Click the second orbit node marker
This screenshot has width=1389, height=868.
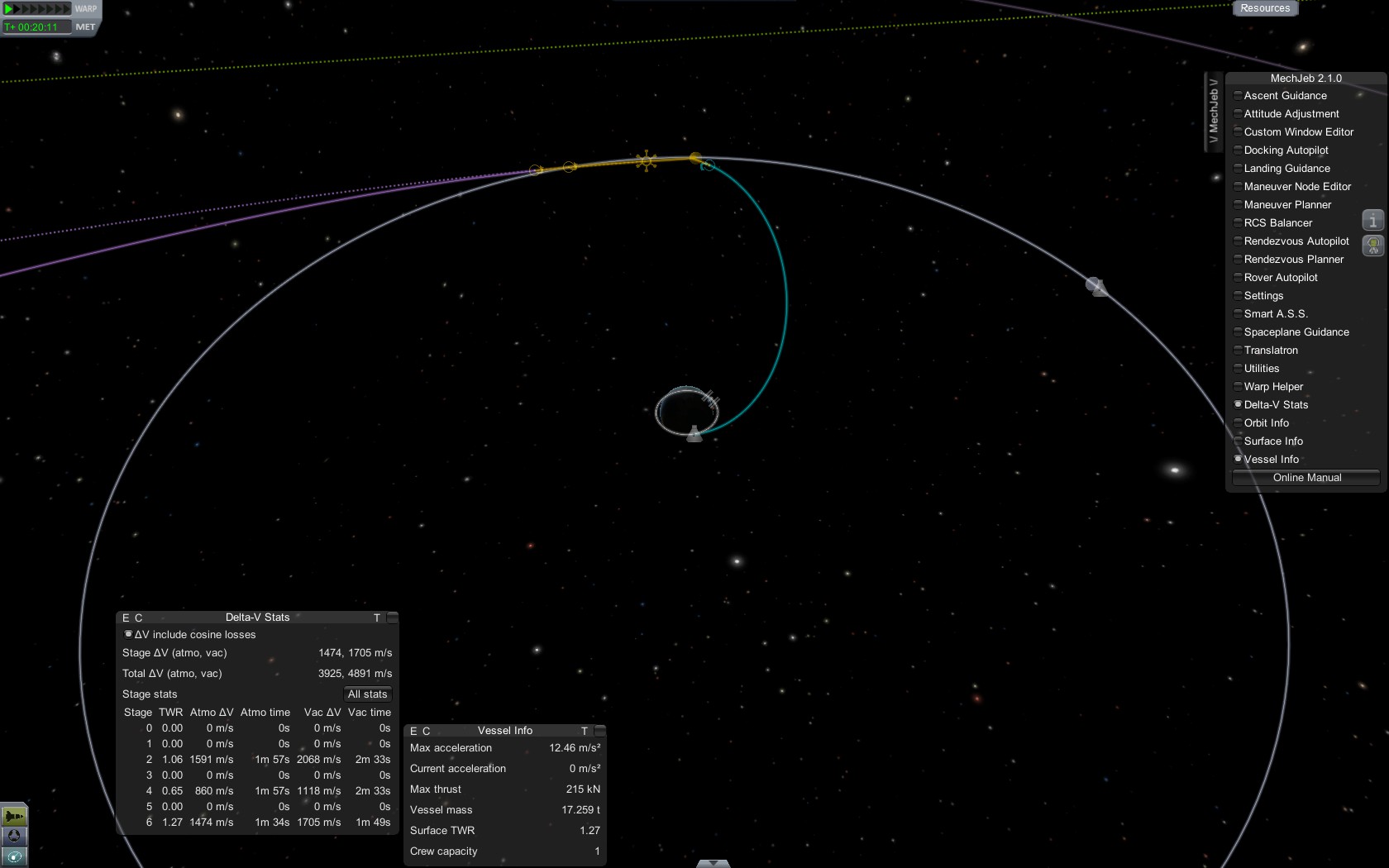pyautogui.click(x=570, y=167)
